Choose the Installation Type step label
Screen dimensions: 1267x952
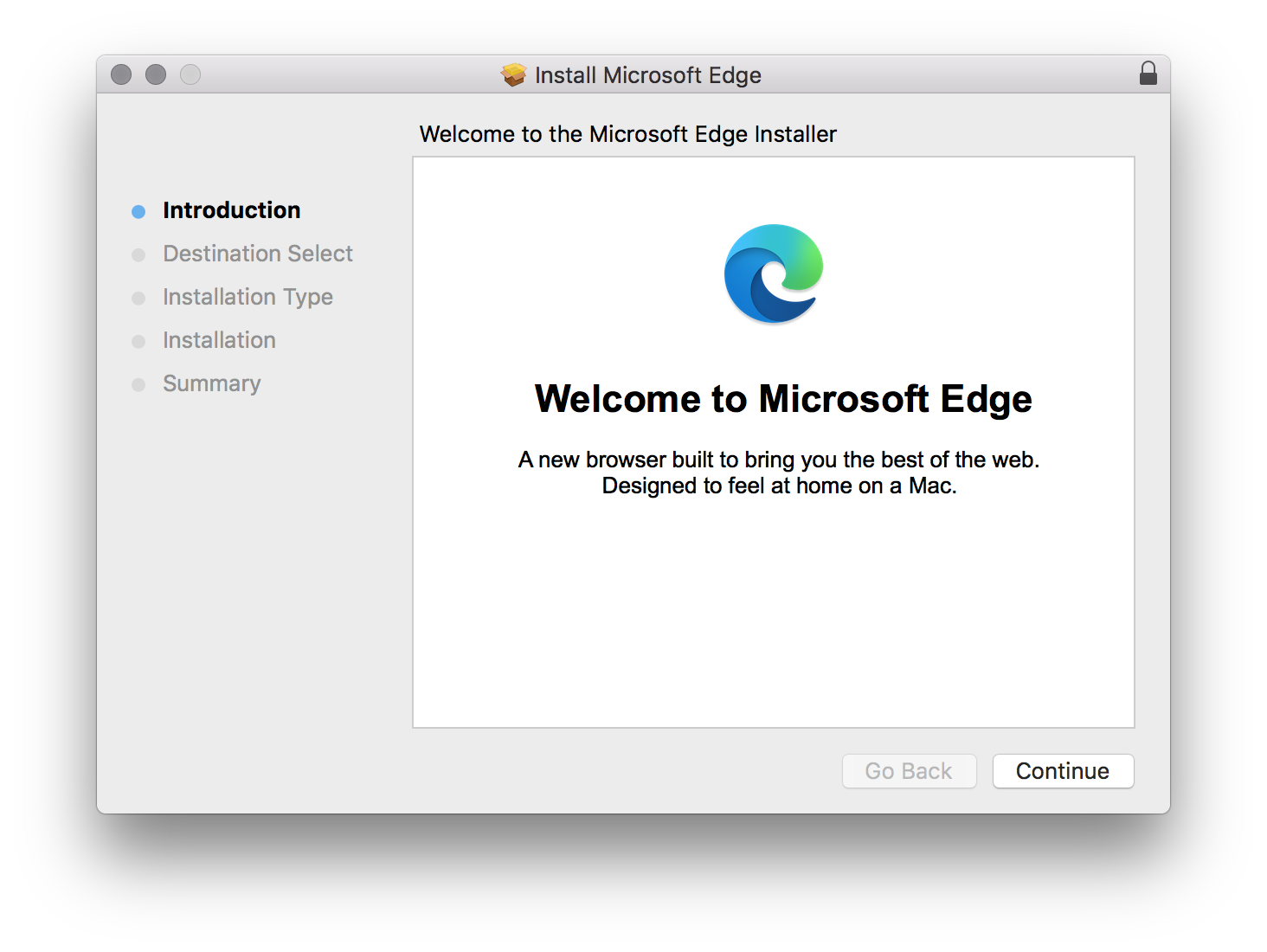tap(248, 297)
